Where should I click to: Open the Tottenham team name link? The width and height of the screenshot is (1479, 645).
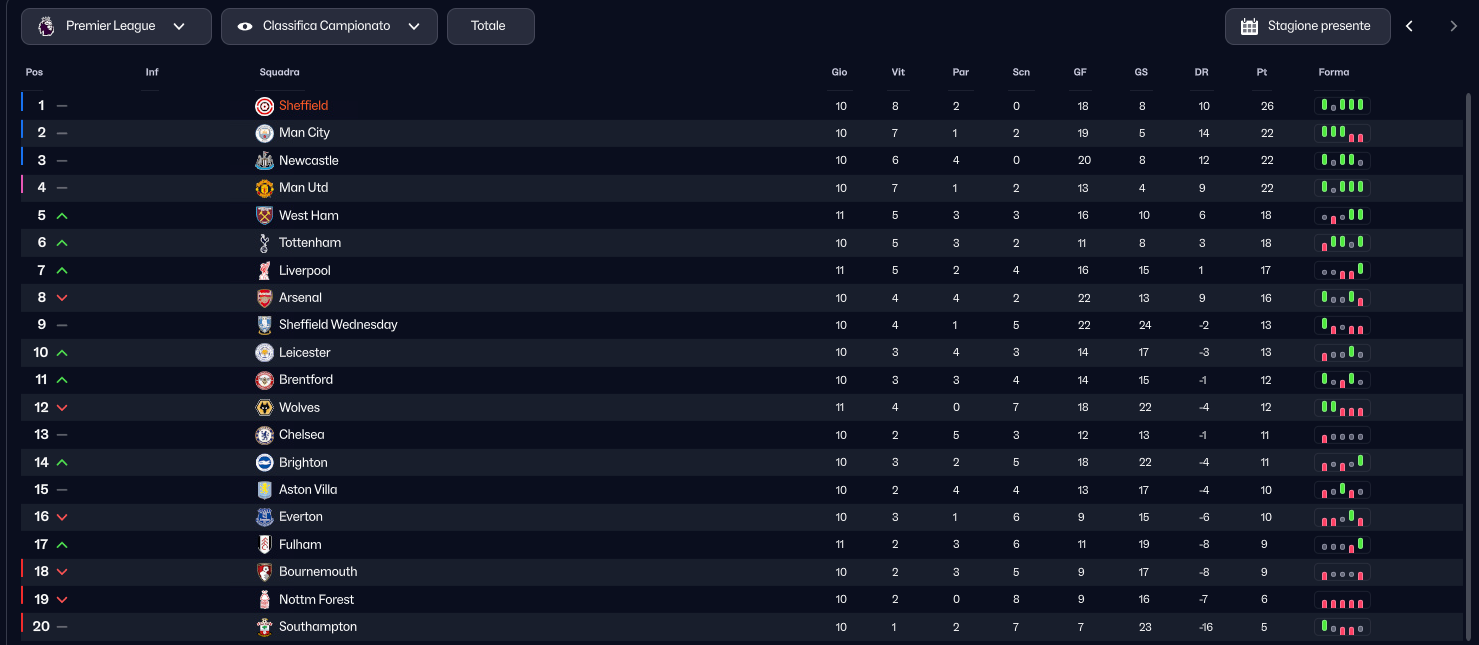(310, 243)
